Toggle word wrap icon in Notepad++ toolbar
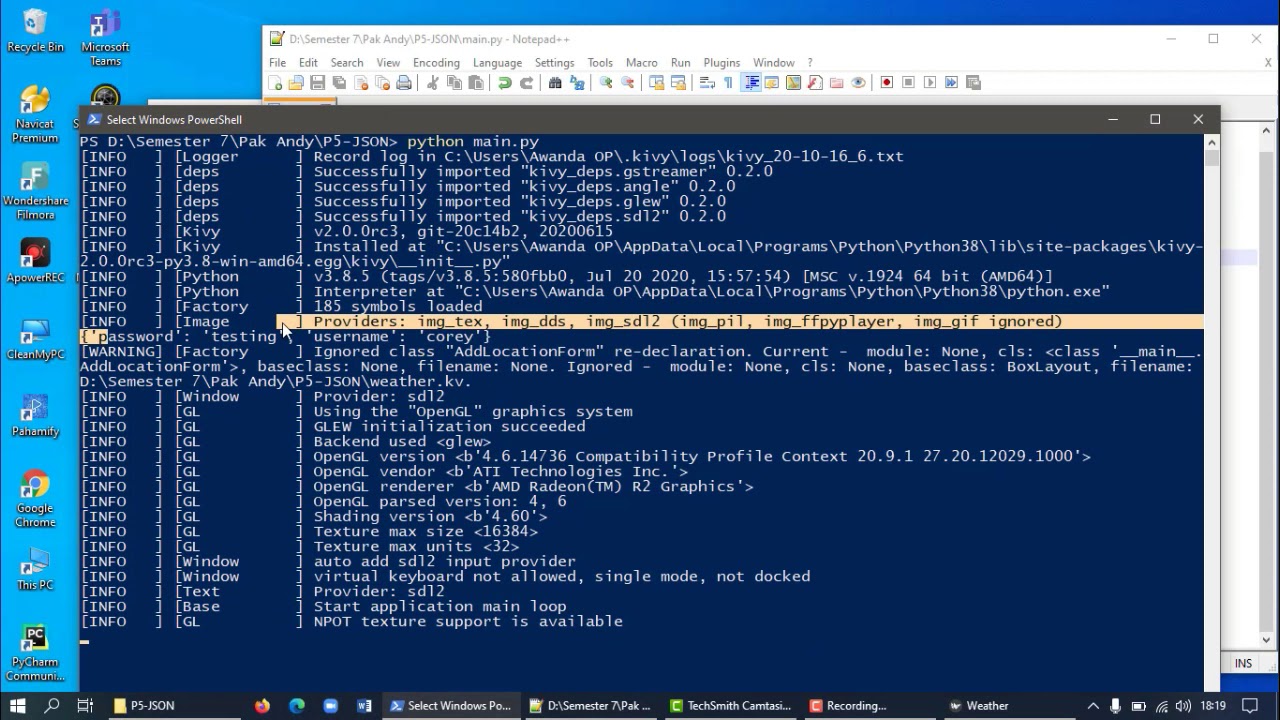1280x720 pixels. pyautogui.click(x=707, y=83)
